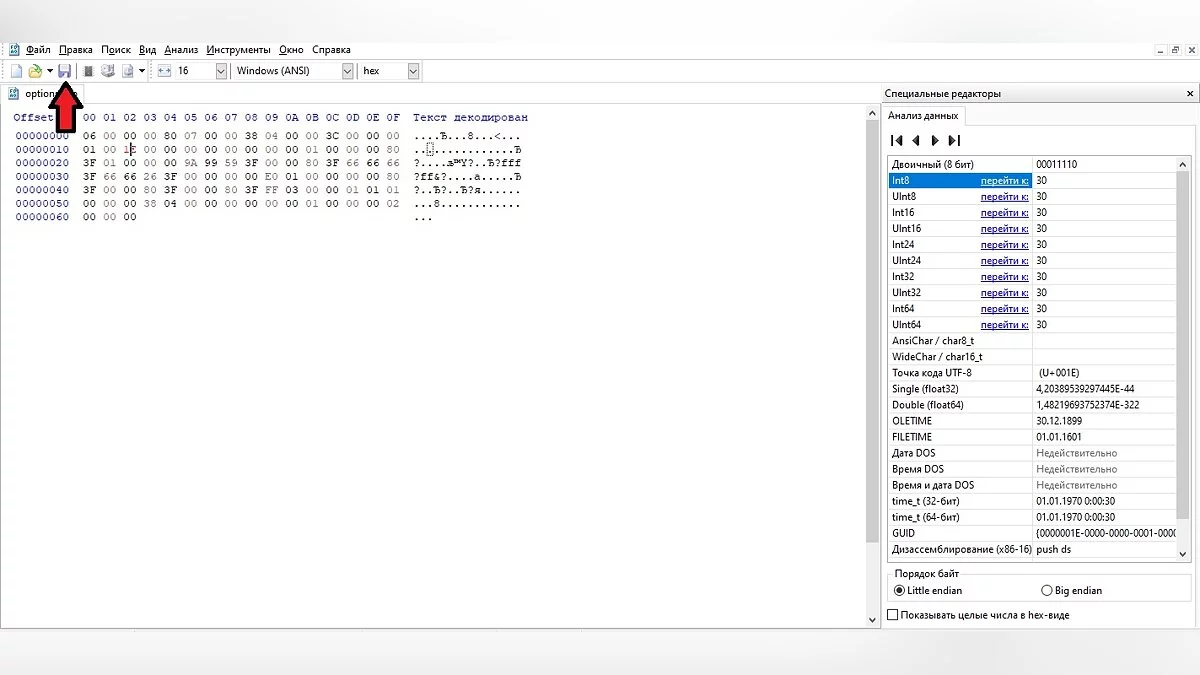This screenshot has width=1200, height=675.
Task: Select Little endian byte order
Action: (x=899, y=591)
